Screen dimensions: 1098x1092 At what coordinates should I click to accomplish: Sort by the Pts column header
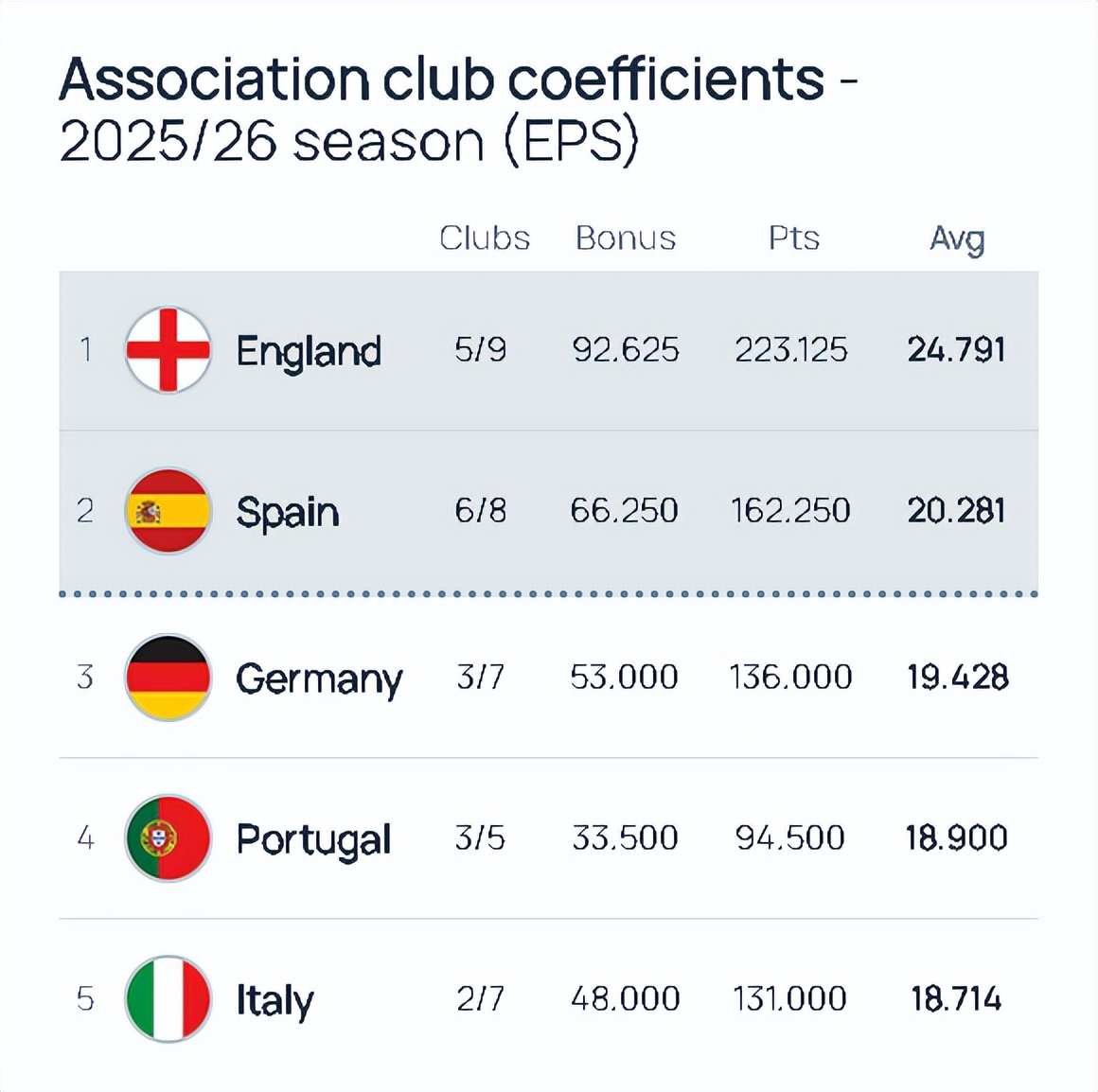[x=793, y=238]
